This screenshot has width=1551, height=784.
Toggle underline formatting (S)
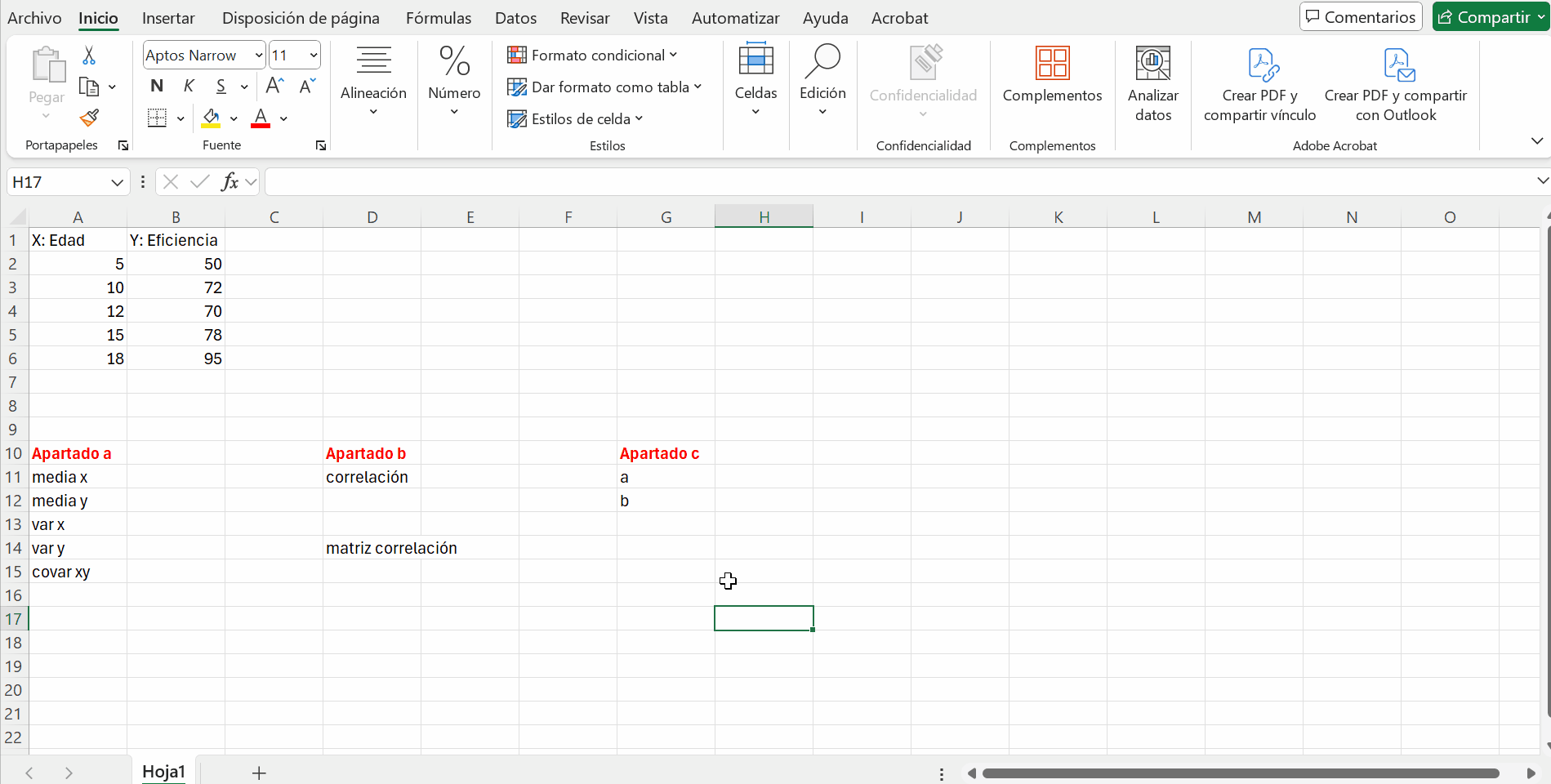click(221, 86)
